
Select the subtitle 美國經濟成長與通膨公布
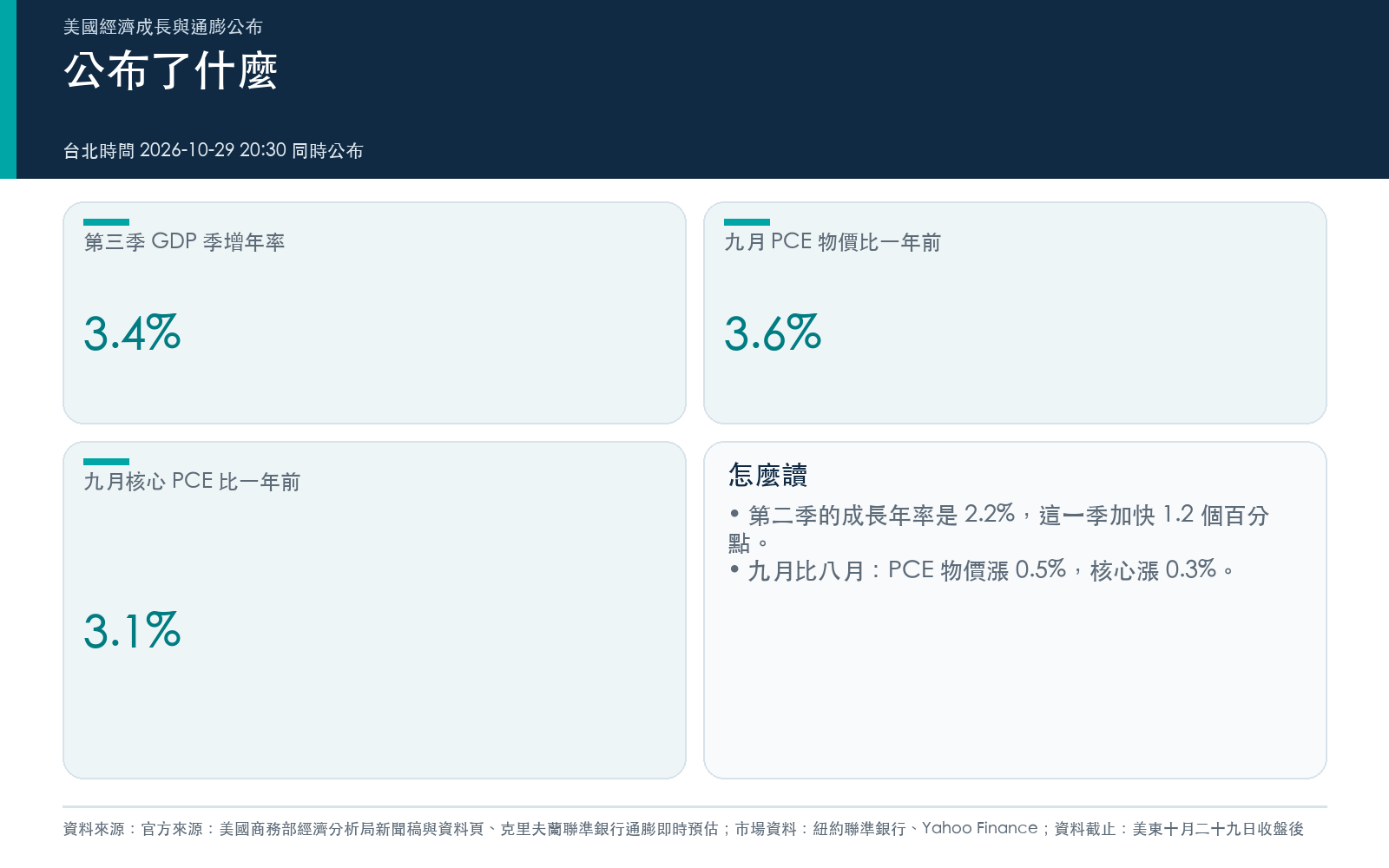[x=163, y=27]
